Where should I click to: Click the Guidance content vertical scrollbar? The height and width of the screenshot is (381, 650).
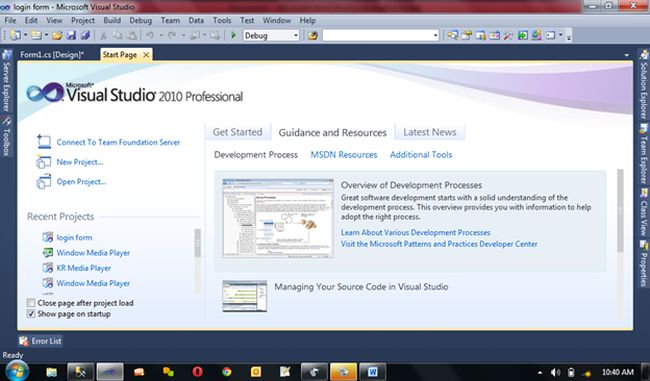620,211
